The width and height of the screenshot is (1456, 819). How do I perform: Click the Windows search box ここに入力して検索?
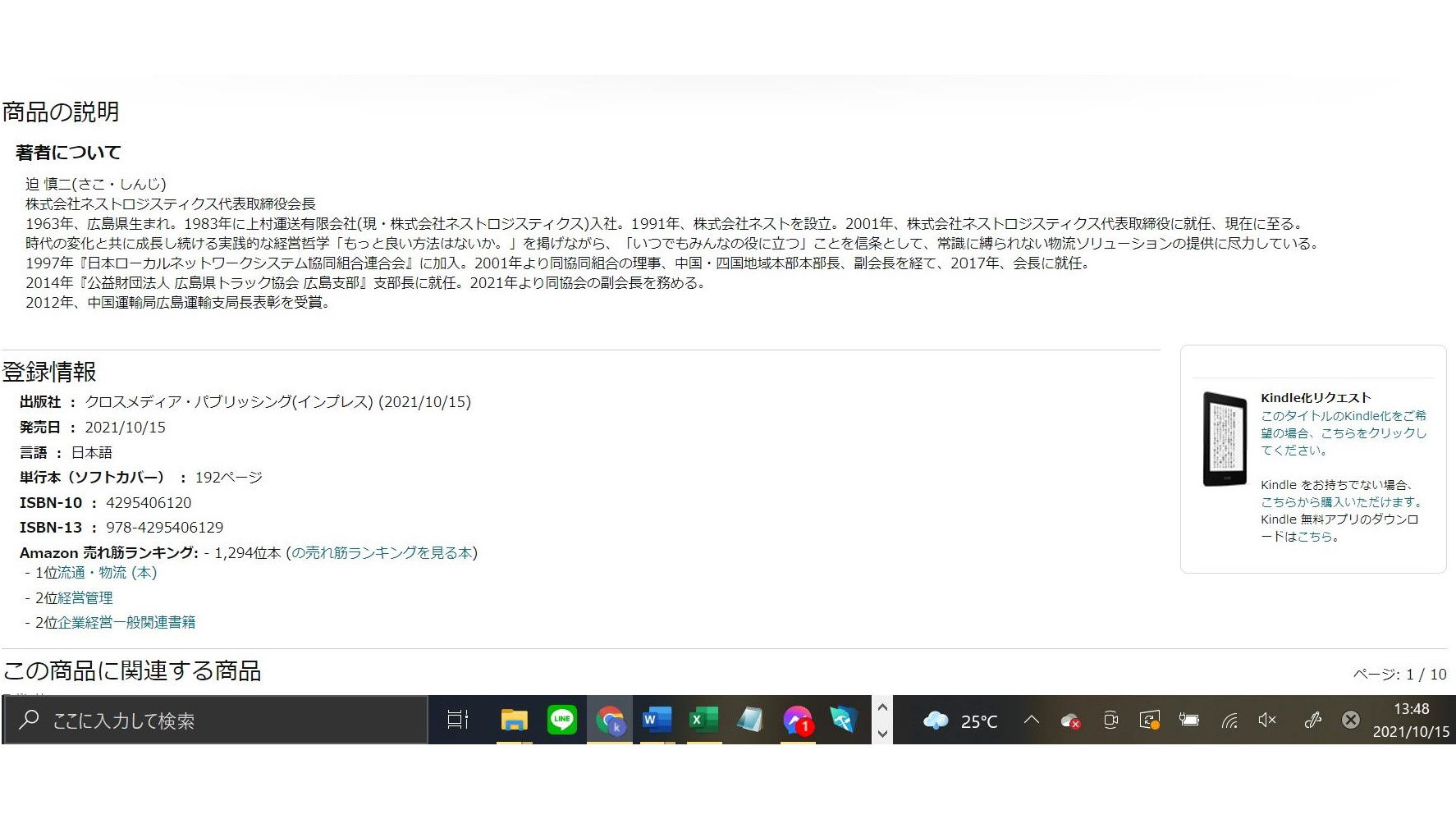click(x=215, y=720)
